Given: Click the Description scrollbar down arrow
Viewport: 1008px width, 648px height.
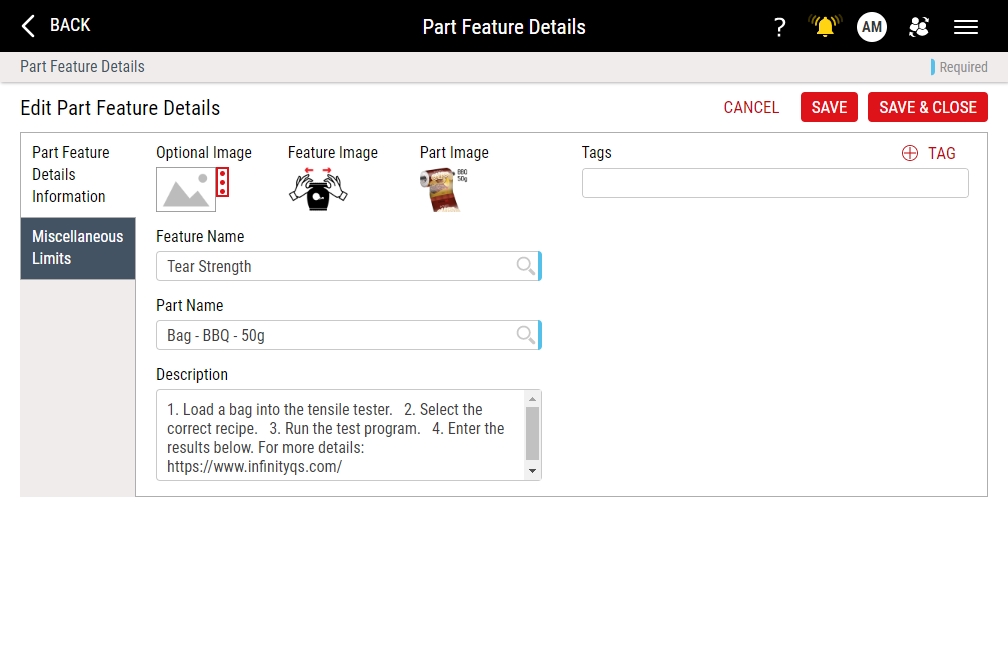Looking at the screenshot, I should tap(533, 472).
